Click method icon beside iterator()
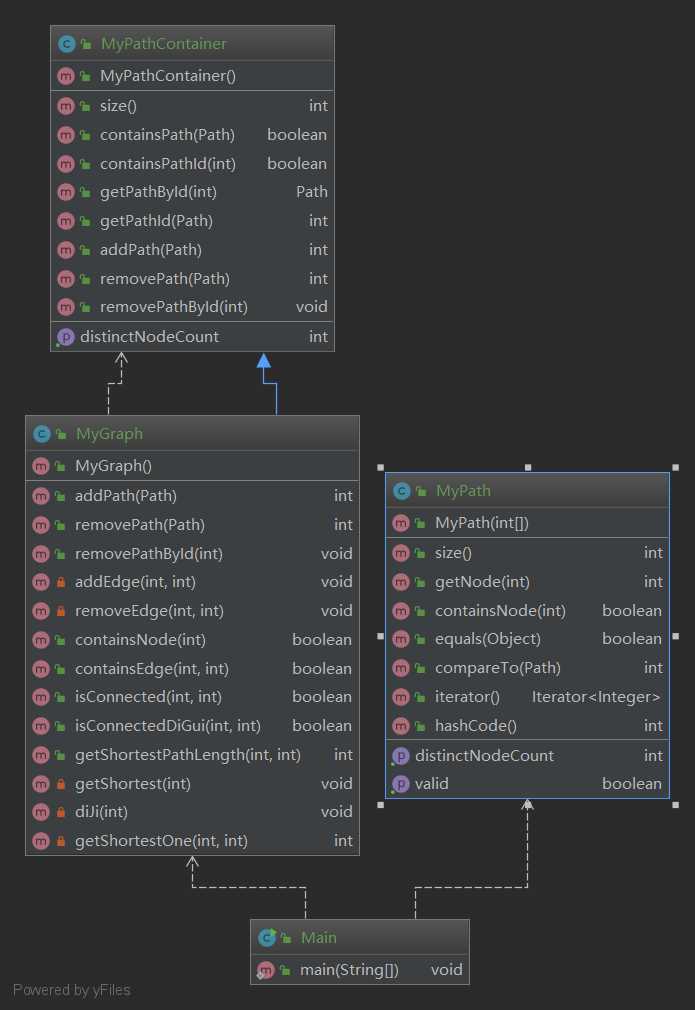Screen dimensions: 695x1010 click(401, 697)
